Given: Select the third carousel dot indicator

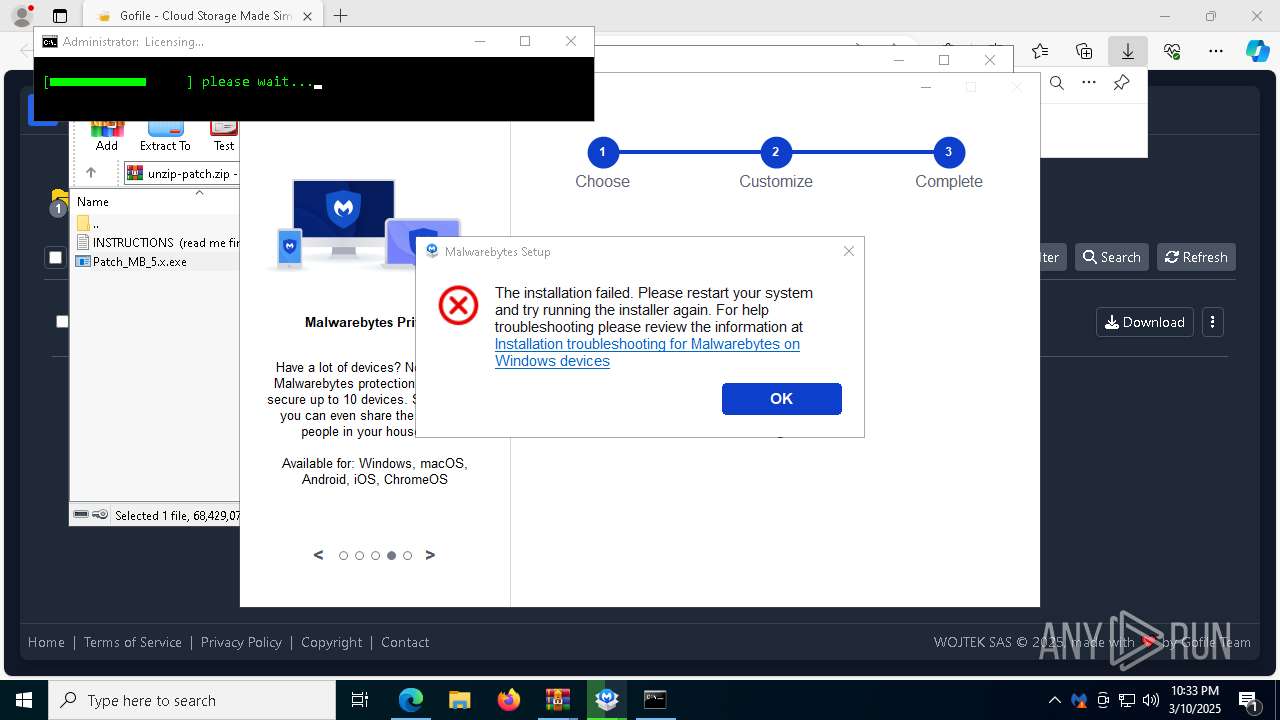Looking at the screenshot, I should (x=375, y=555).
